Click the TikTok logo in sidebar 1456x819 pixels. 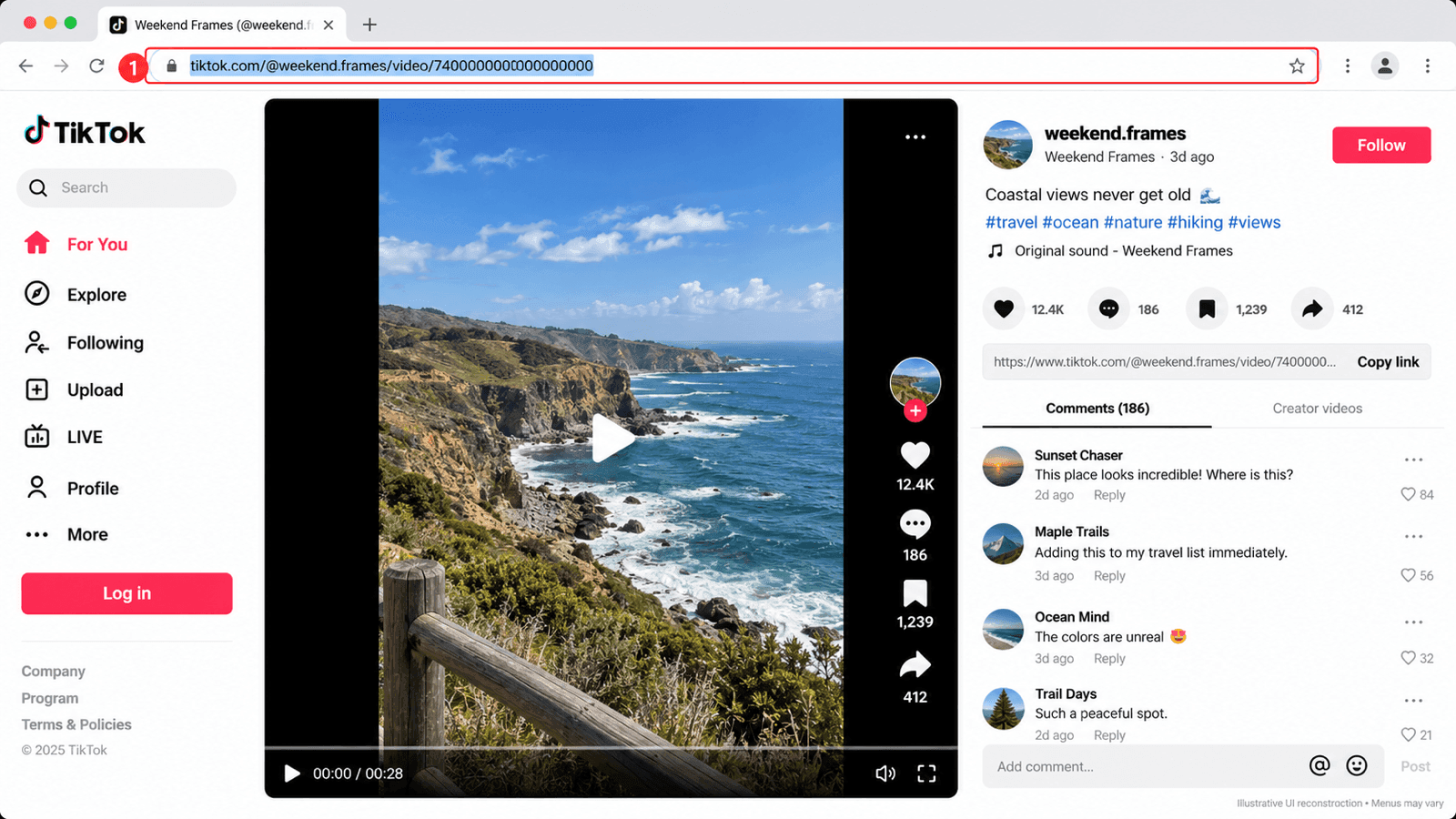(x=85, y=132)
